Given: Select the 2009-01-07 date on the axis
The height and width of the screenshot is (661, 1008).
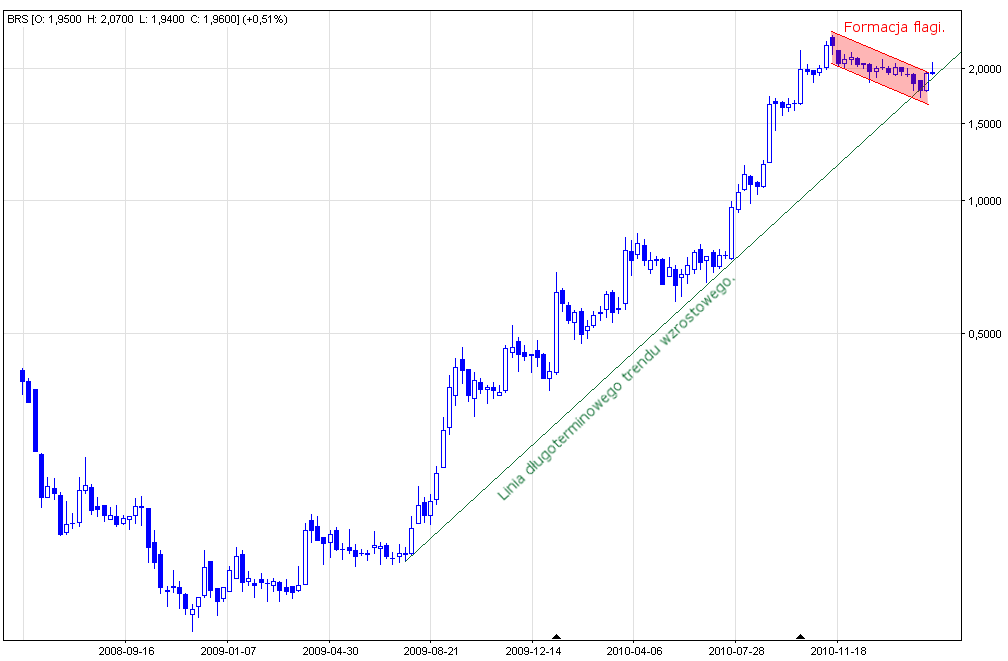Looking at the screenshot, I should point(227,650).
